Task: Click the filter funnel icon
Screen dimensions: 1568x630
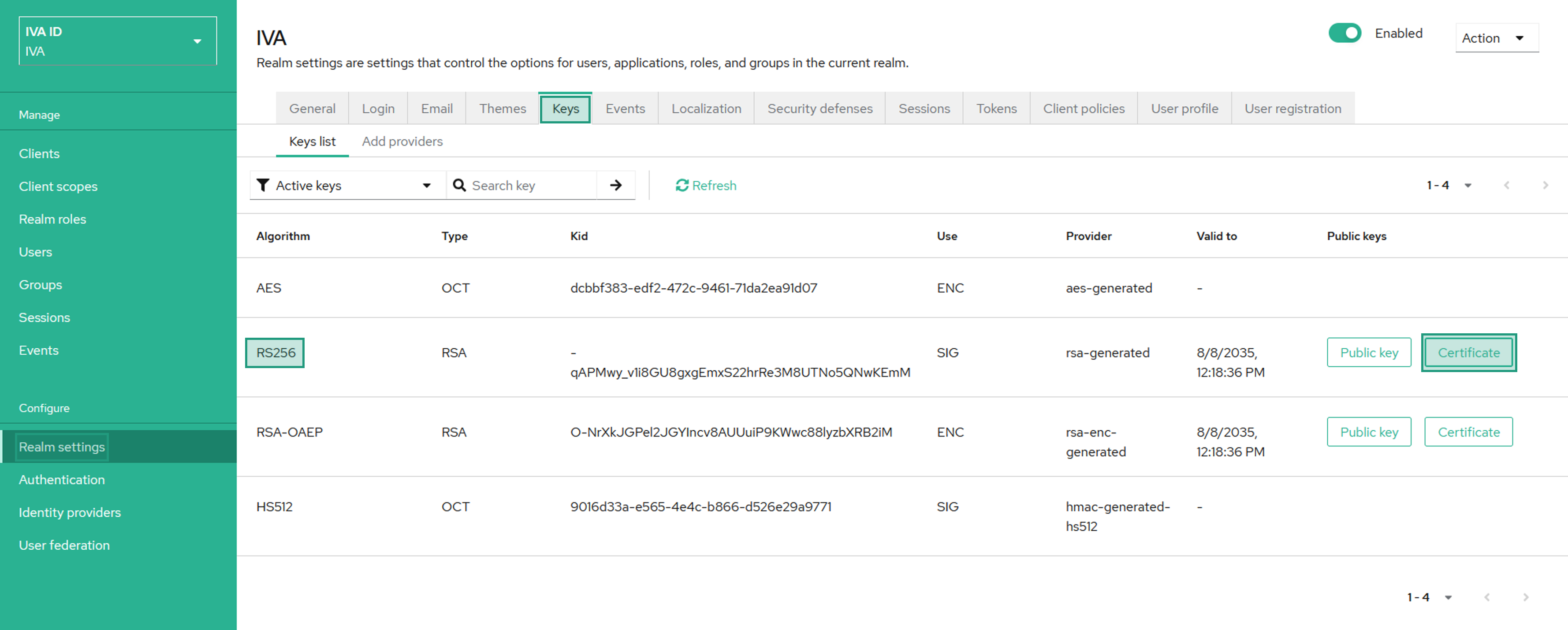Action: point(263,185)
